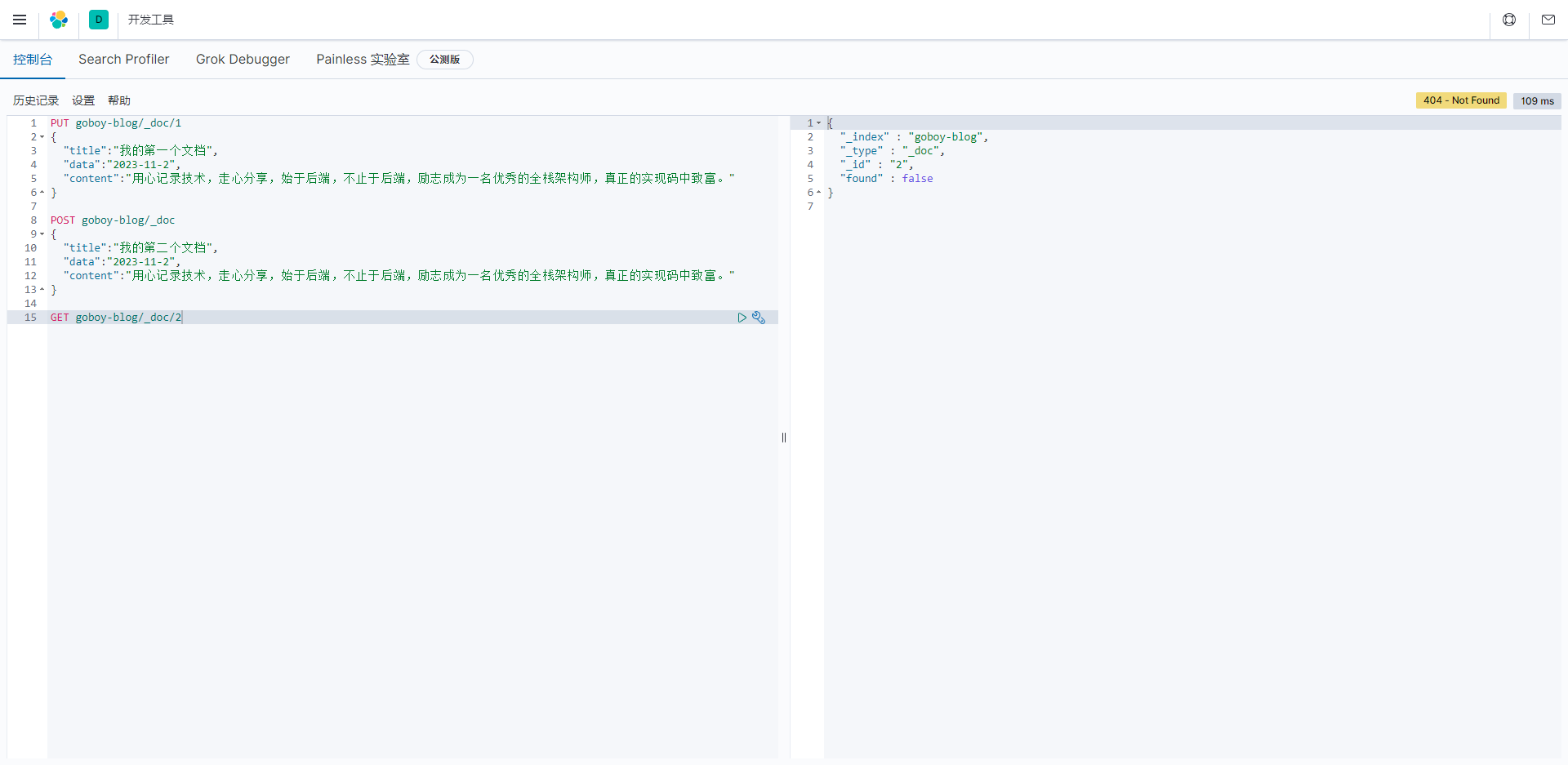Click "found" : false response line
1568x765 pixels.
(887, 179)
